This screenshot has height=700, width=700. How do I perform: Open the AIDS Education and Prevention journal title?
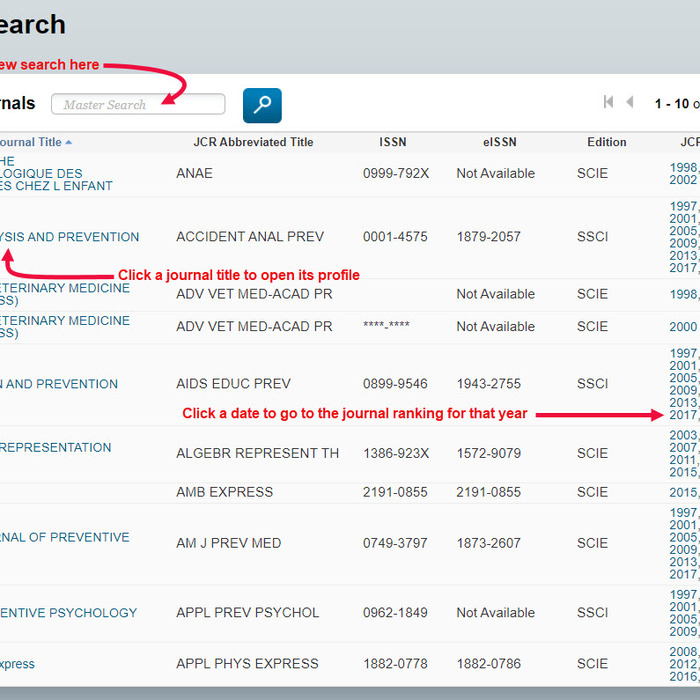pyautogui.click(x=59, y=384)
